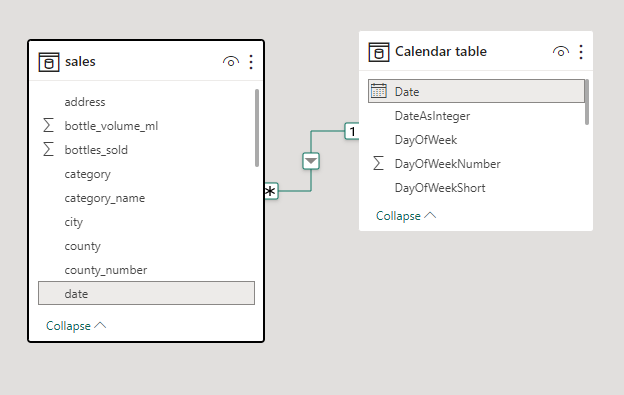Click the sales table field scrollbar
Screen dimensions: 624x395
(x=257, y=128)
